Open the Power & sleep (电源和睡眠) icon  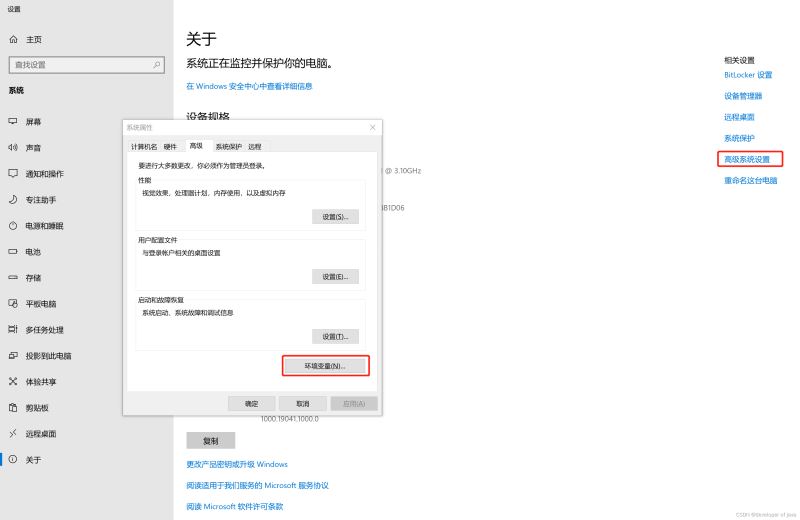click(13, 226)
